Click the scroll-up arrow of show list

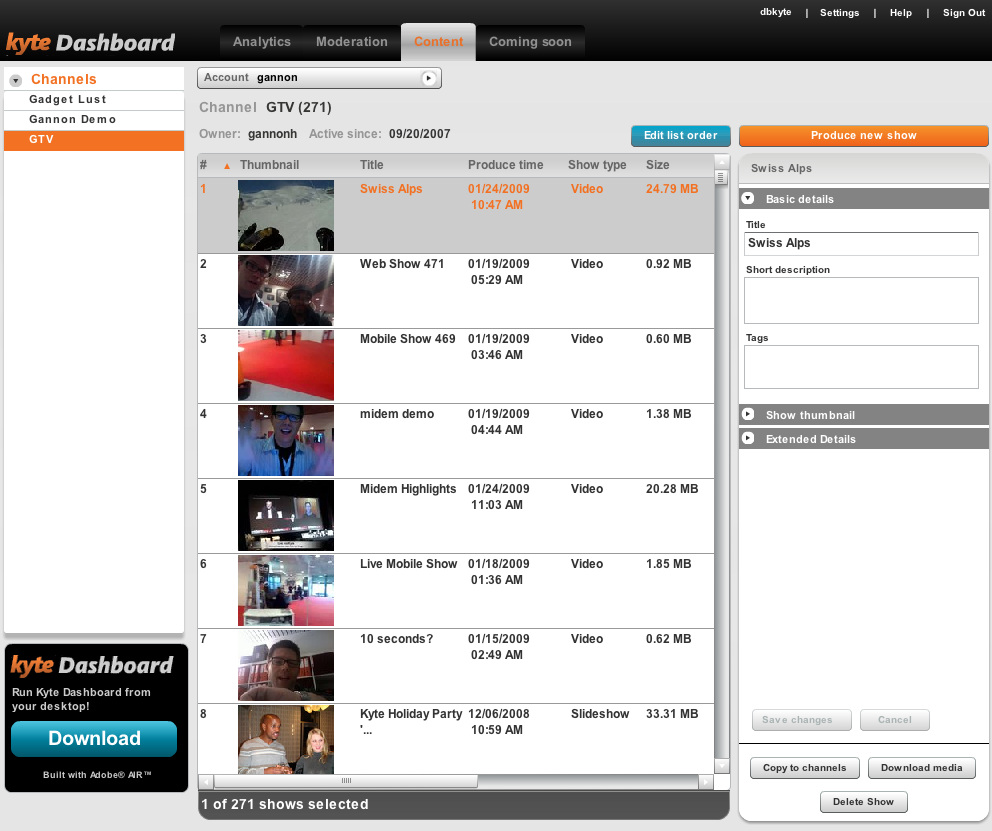[x=721, y=162]
